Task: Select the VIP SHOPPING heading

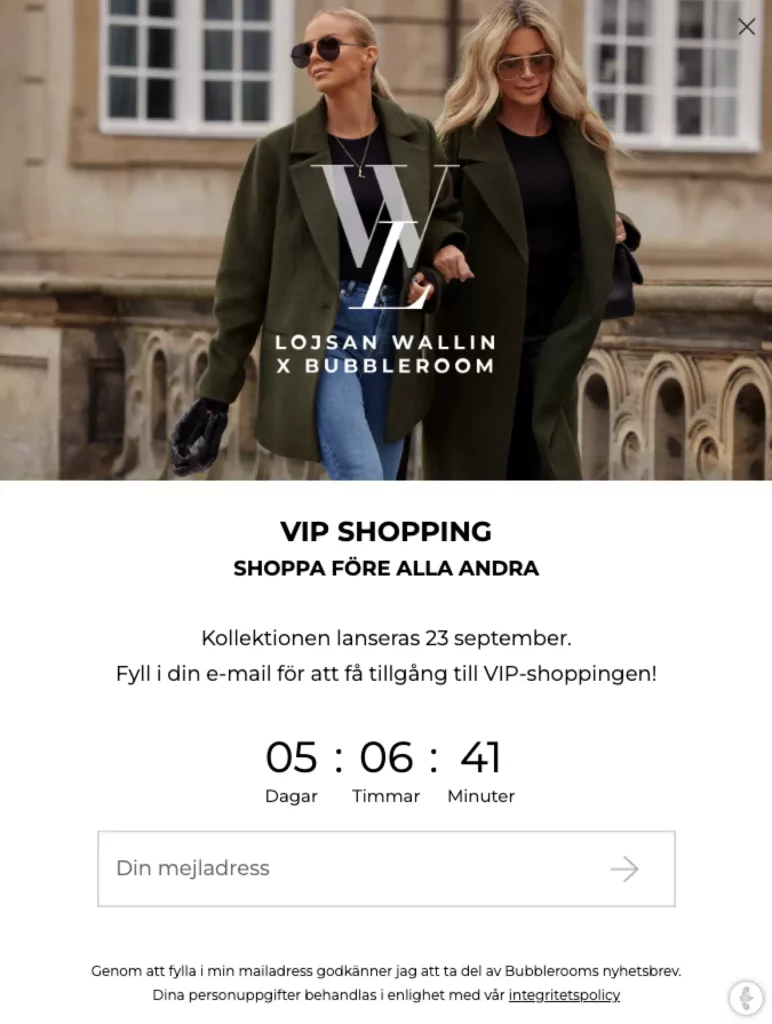Action: (x=386, y=531)
